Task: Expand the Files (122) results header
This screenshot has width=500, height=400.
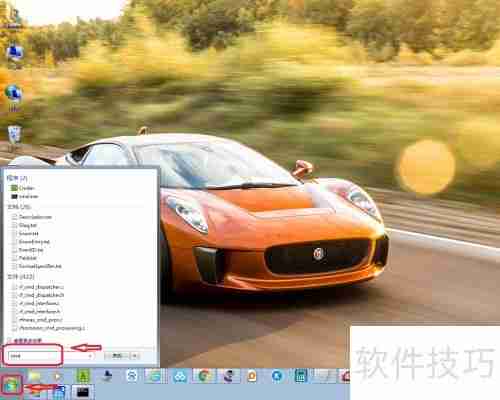Action: (21, 277)
